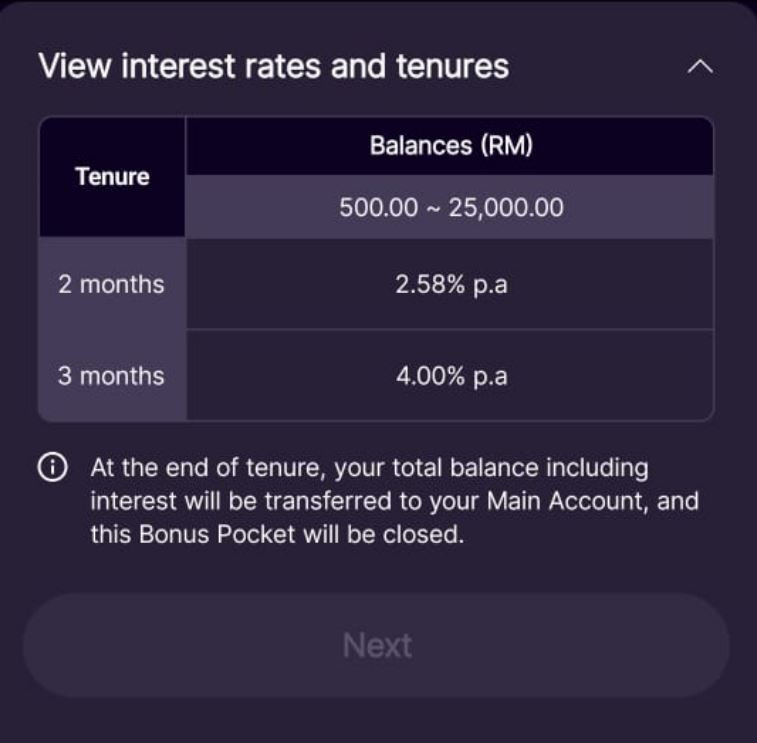Click the Tenure column header
This screenshot has width=757, height=743.
coord(112,177)
